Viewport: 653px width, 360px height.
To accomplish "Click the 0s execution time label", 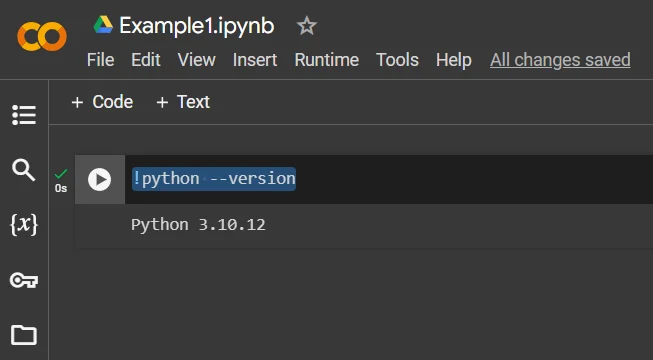I will (61, 188).
